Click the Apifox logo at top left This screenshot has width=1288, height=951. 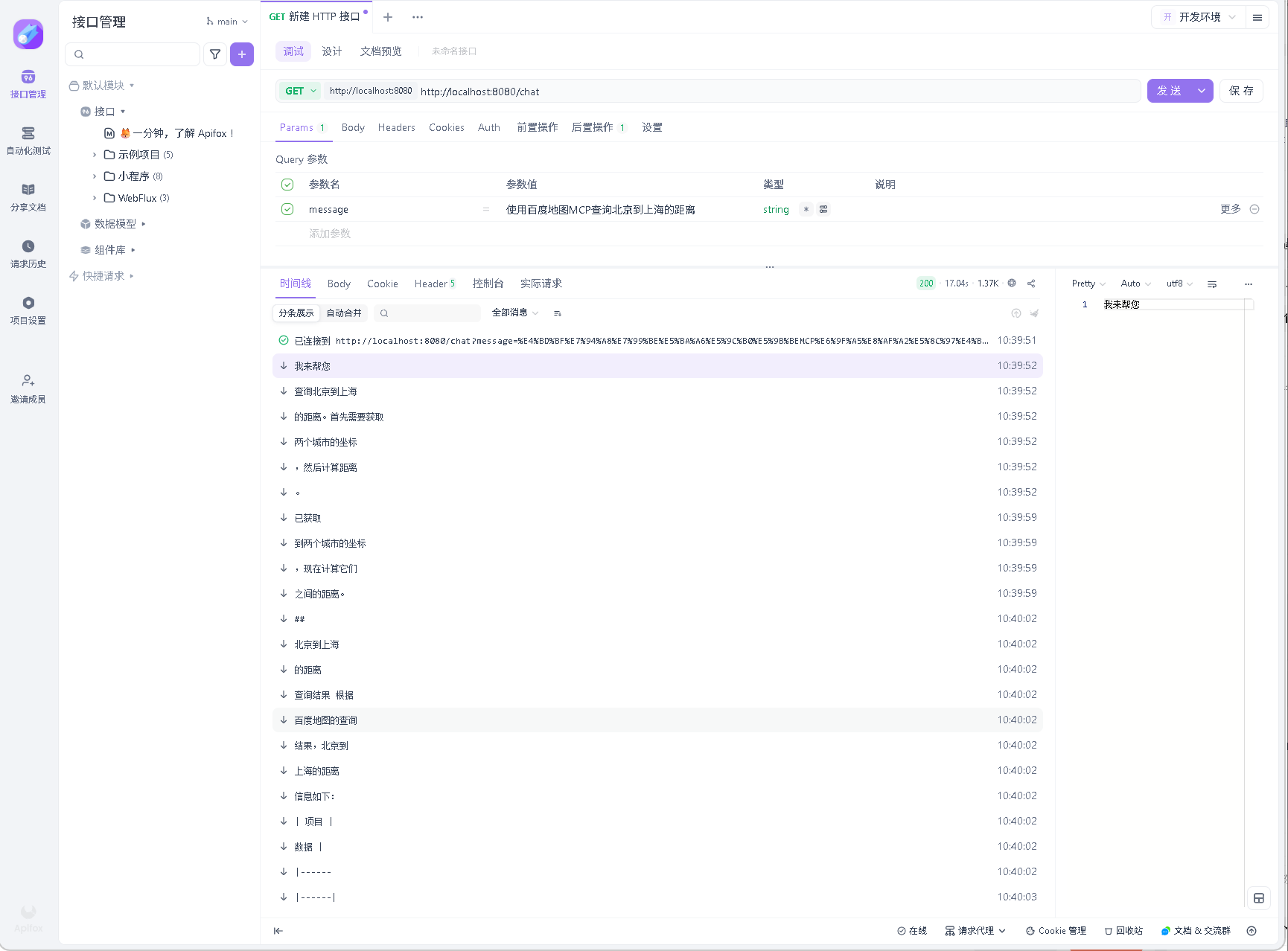click(x=28, y=34)
